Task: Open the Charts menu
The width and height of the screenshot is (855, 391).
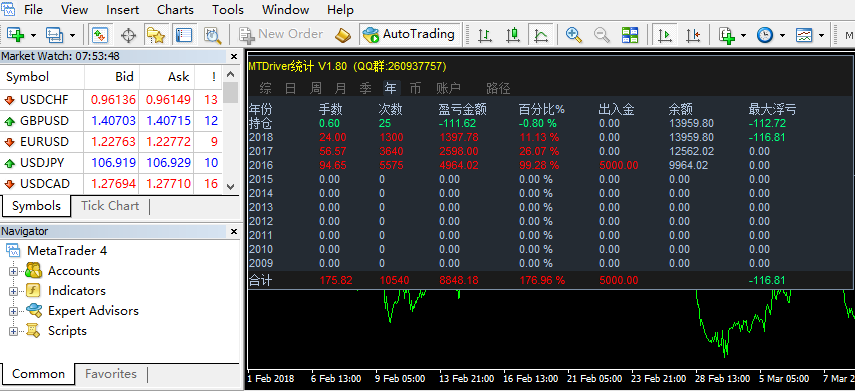Action: (175, 10)
